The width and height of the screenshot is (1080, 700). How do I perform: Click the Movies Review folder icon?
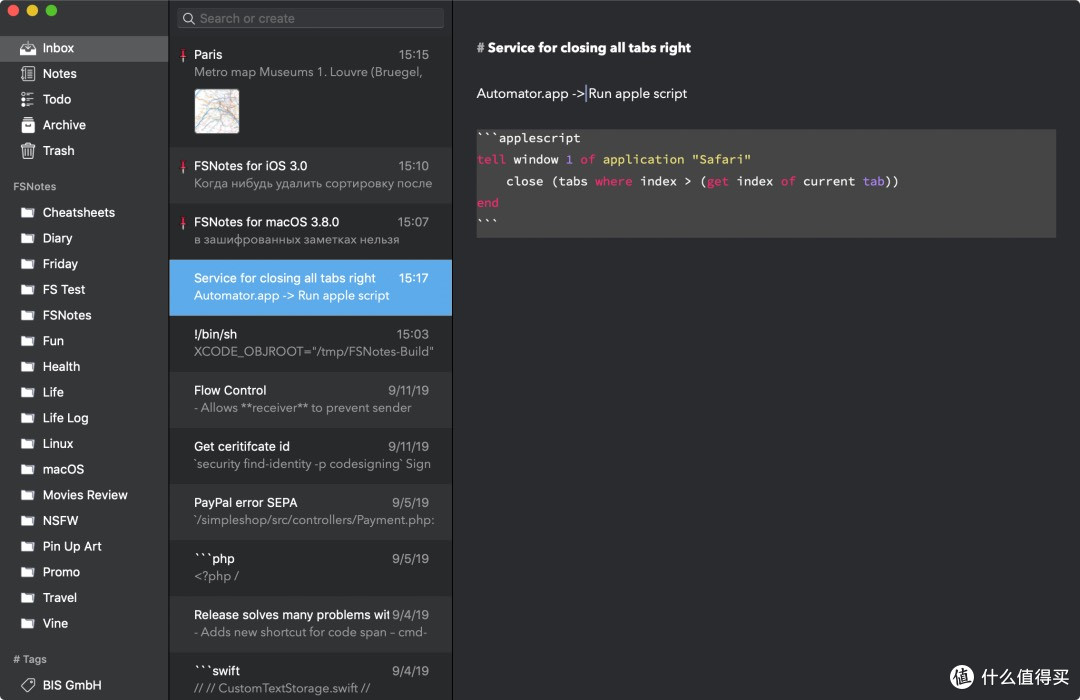click(x=28, y=495)
